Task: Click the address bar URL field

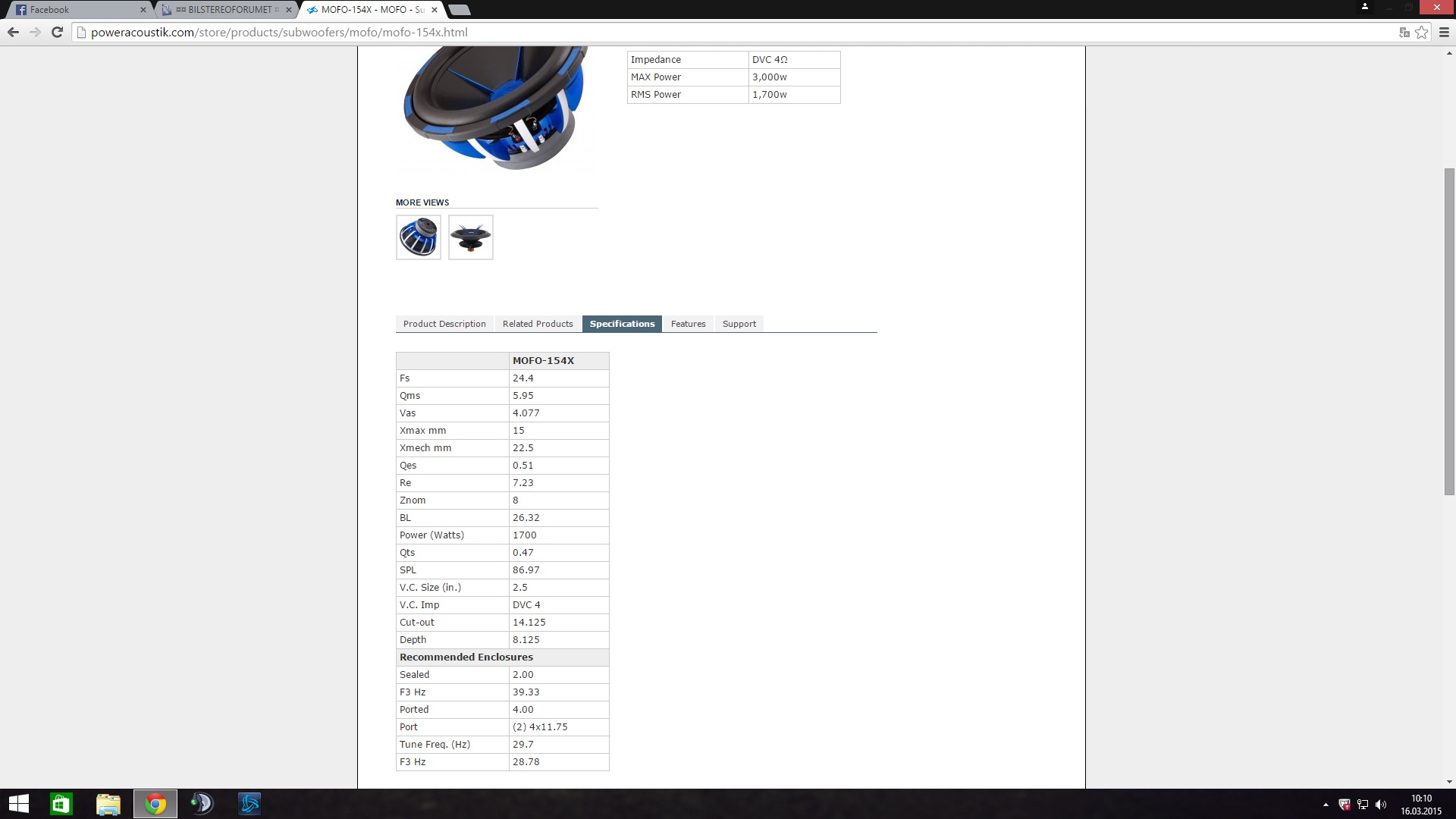Action: click(x=736, y=32)
